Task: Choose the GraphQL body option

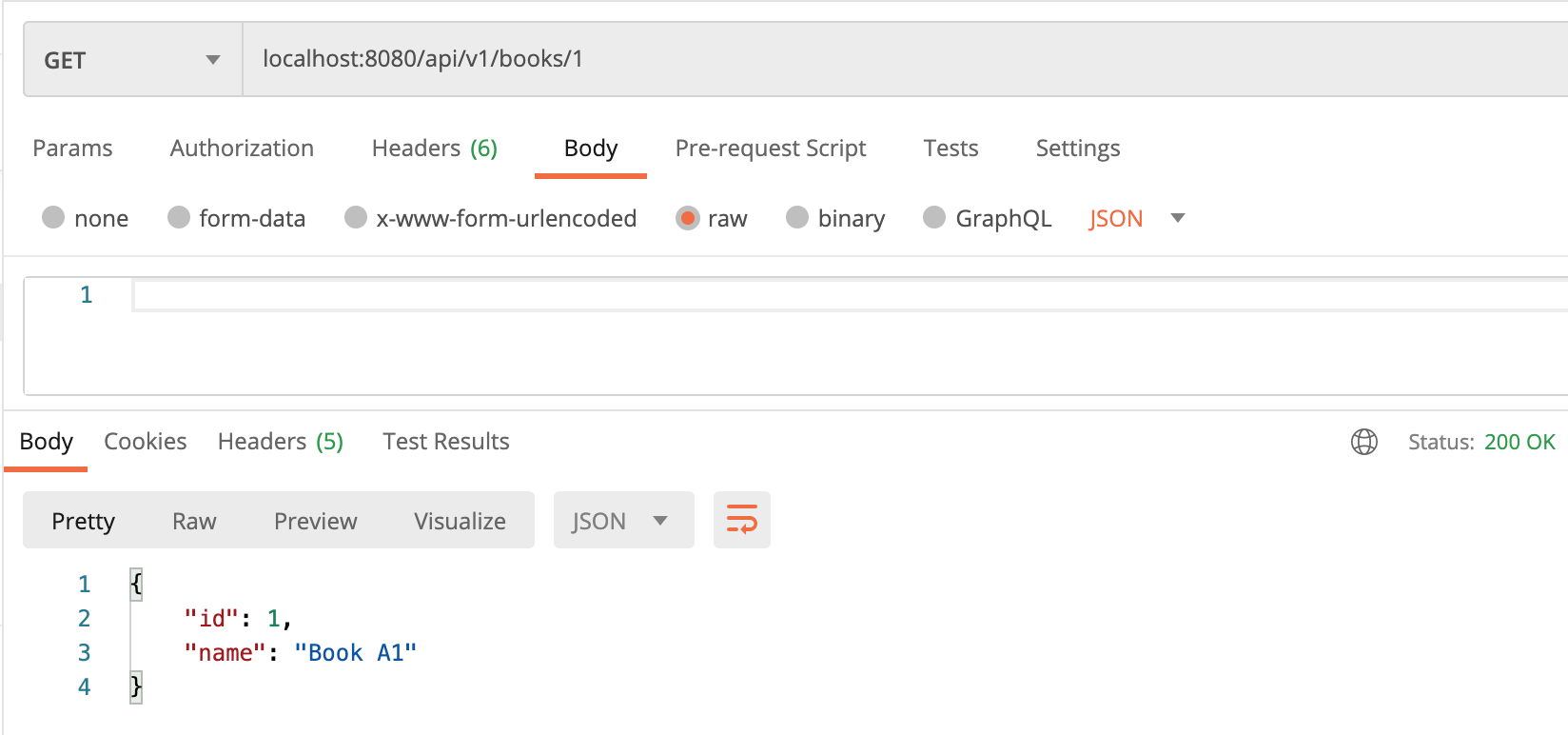Action: [x=934, y=218]
